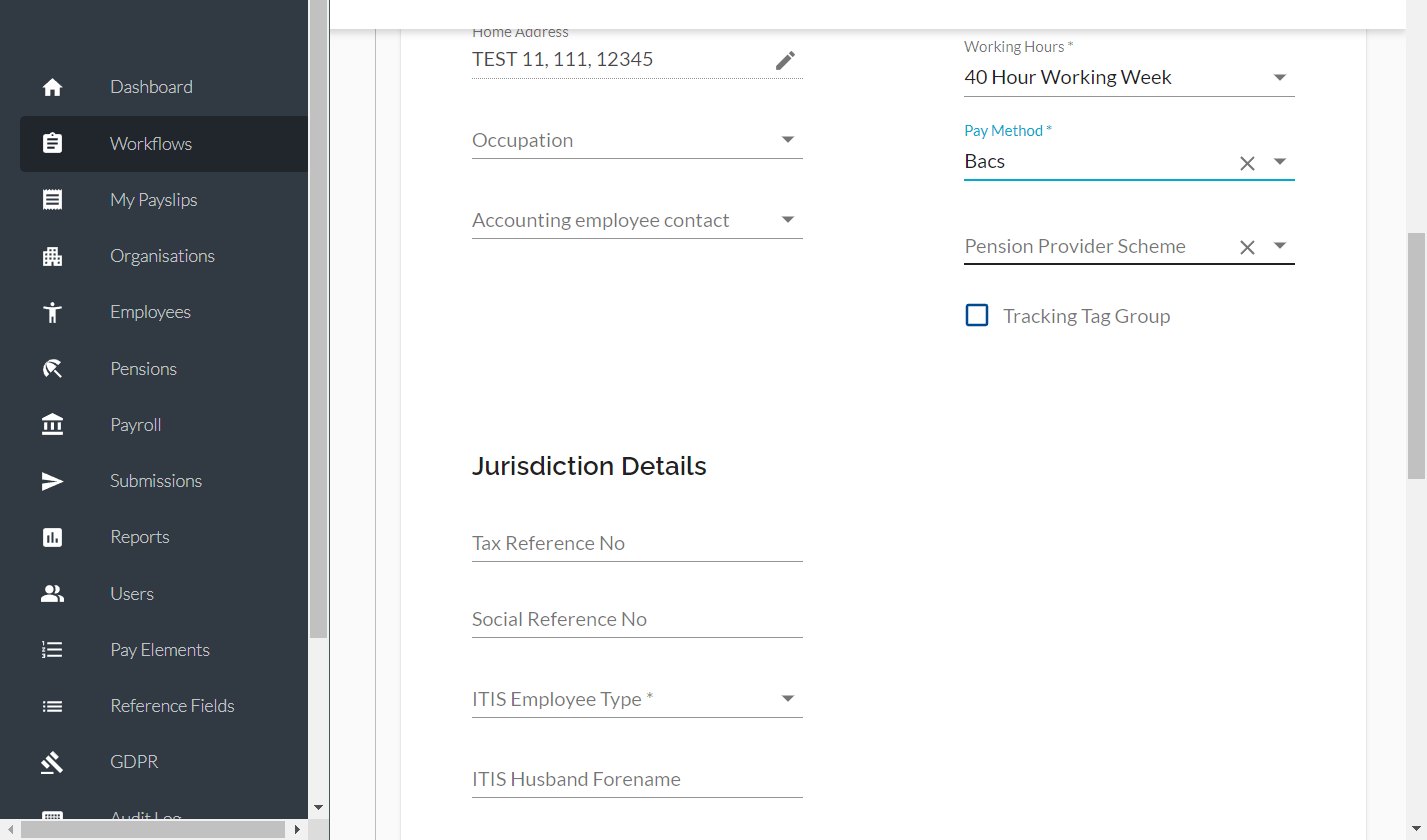Click the Pay Elements list icon
Image resolution: width=1427 pixels, height=840 pixels.
pyautogui.click(x=53, y=650)
